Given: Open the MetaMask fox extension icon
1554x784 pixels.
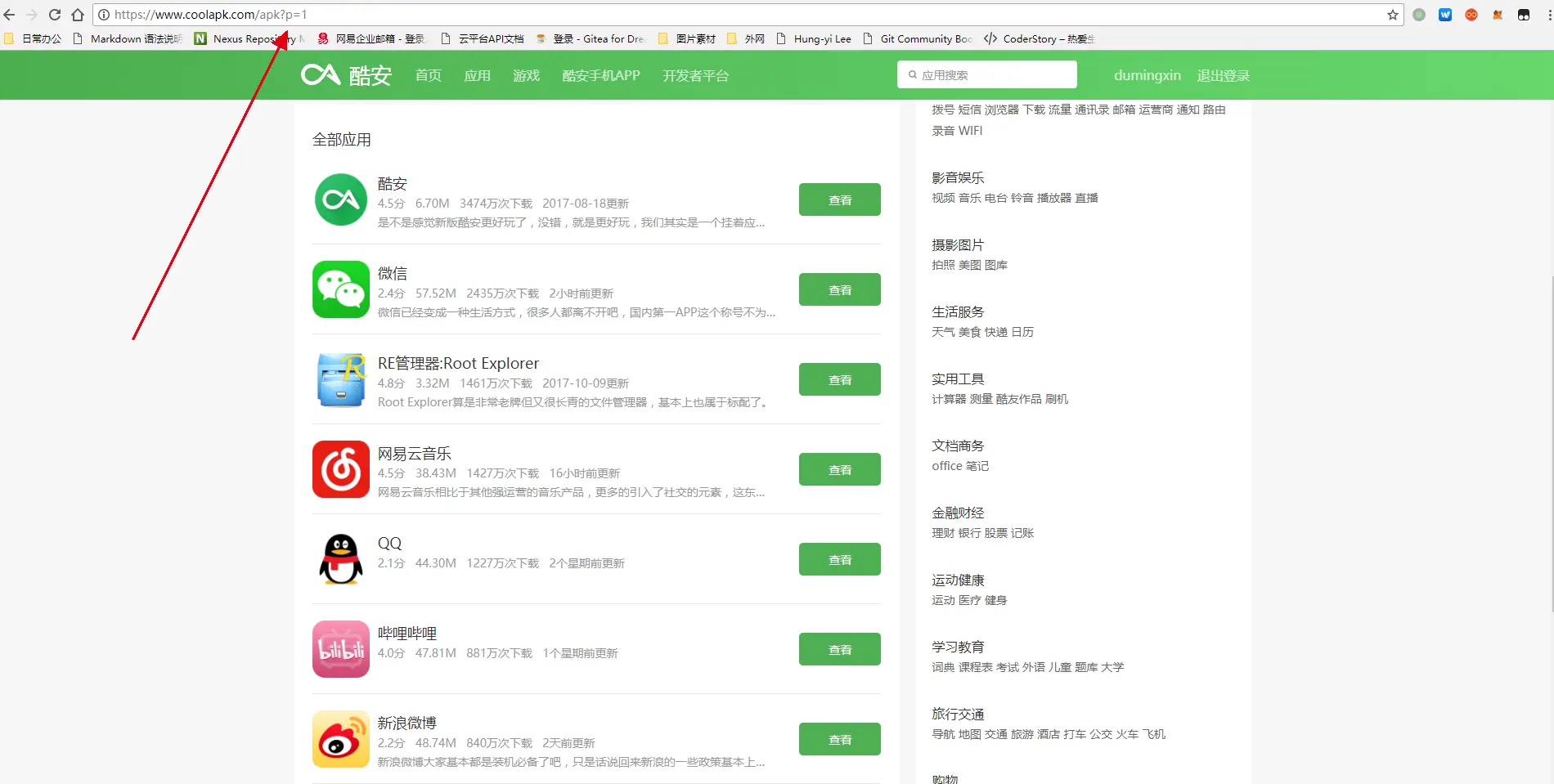Looking at the screenshot, I should point(1498,15).
